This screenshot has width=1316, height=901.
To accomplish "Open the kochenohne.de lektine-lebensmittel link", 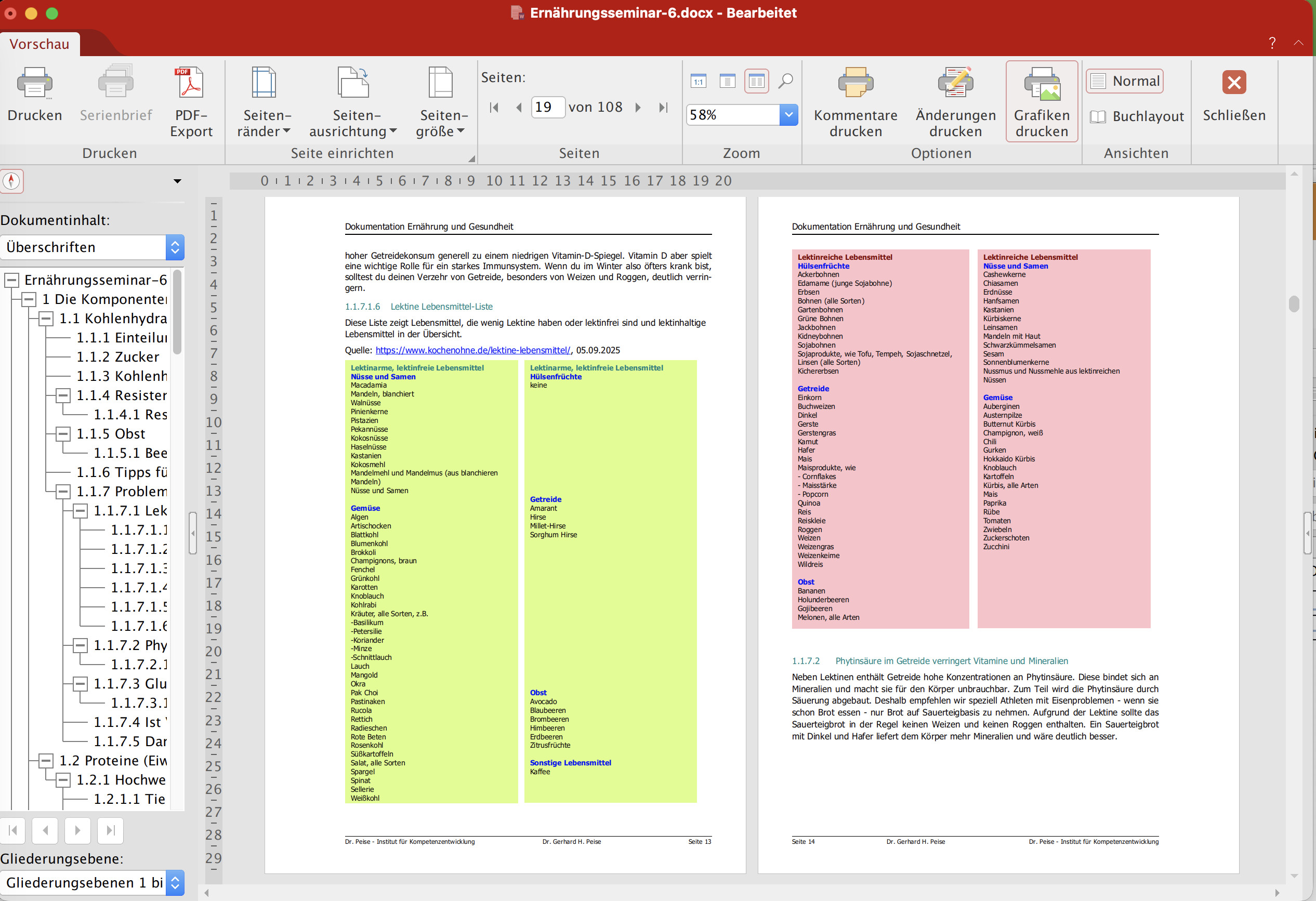I will (x=473, y=350).
